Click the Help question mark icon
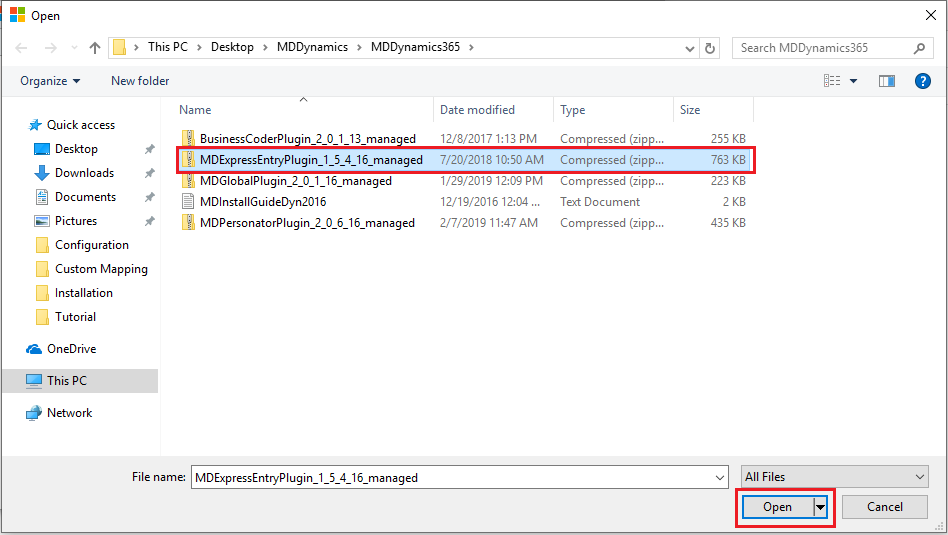Screen dimensions: 948x535 (x=922, y=81)
